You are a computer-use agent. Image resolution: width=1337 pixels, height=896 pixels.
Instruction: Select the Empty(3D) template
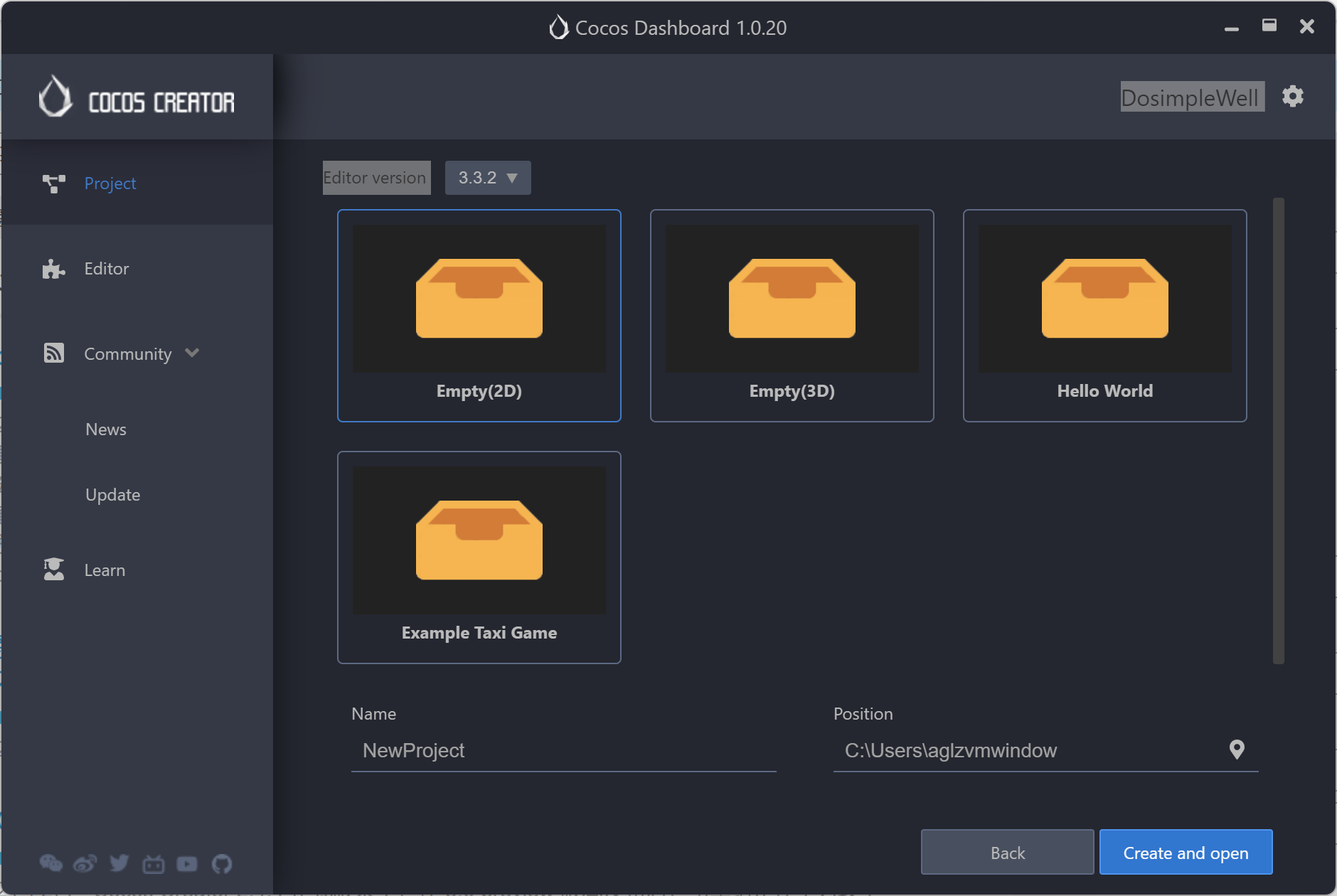[x=792, y=316]
